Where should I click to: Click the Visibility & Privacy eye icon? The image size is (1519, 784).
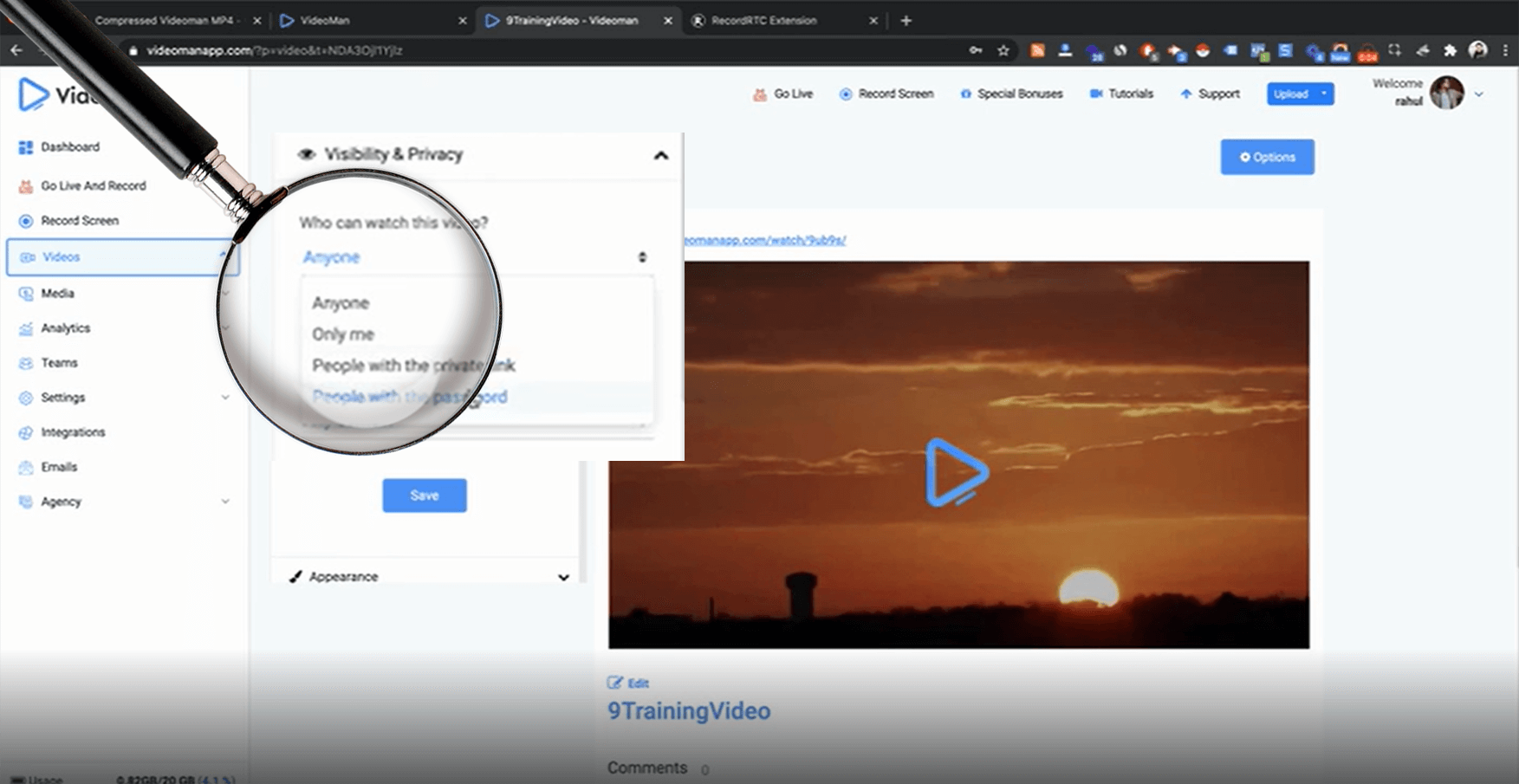(x=306, y=154)
